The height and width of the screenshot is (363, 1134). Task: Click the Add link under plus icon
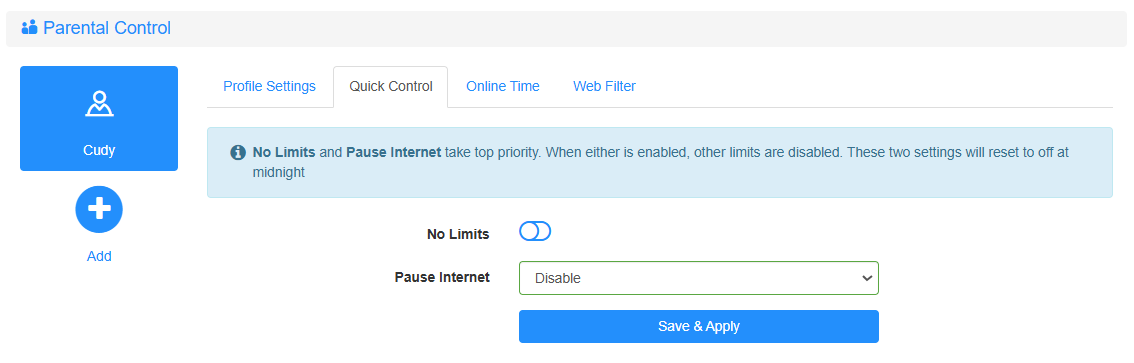(99, 256)
